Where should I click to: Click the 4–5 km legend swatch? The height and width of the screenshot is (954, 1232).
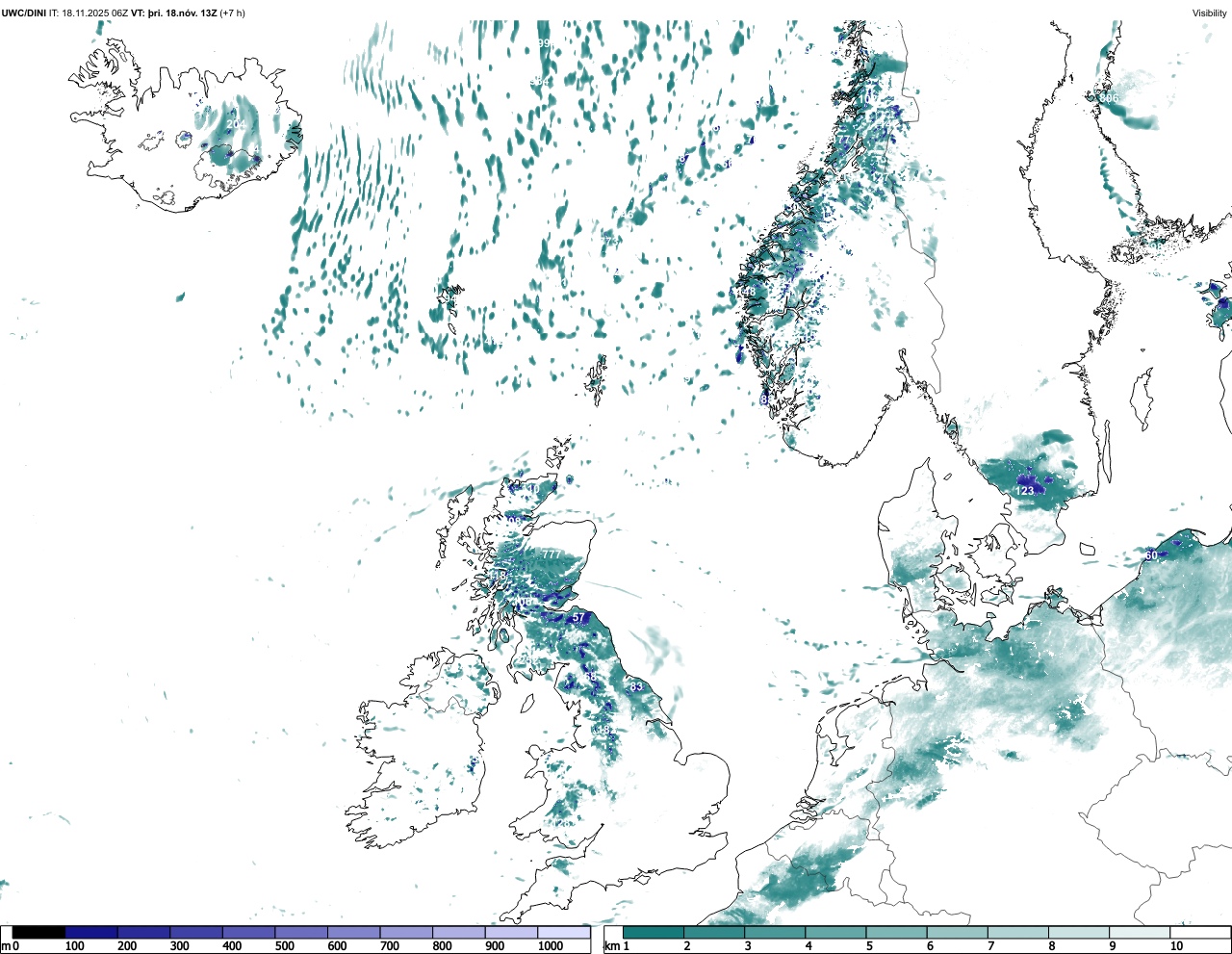pyautogui.click(x=835, y=932)
